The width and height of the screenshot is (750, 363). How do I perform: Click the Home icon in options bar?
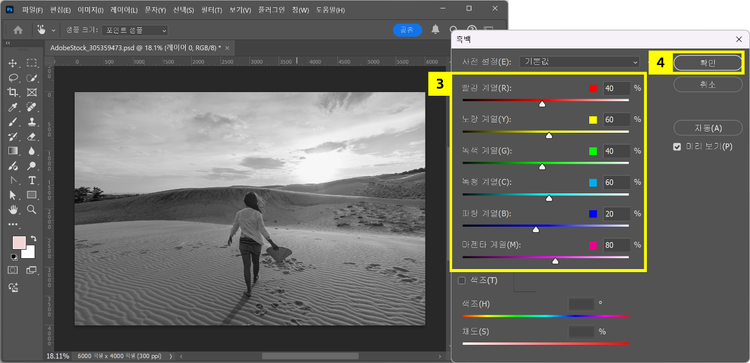(x=18, y=30)
